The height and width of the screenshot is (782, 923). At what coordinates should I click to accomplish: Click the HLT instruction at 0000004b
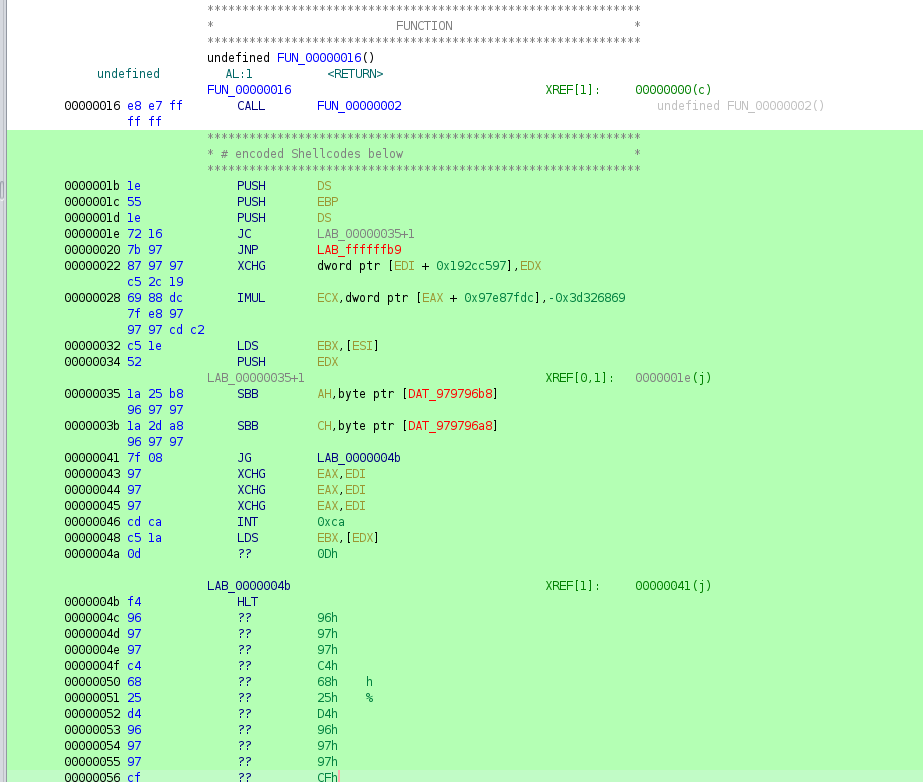point(247,602)
